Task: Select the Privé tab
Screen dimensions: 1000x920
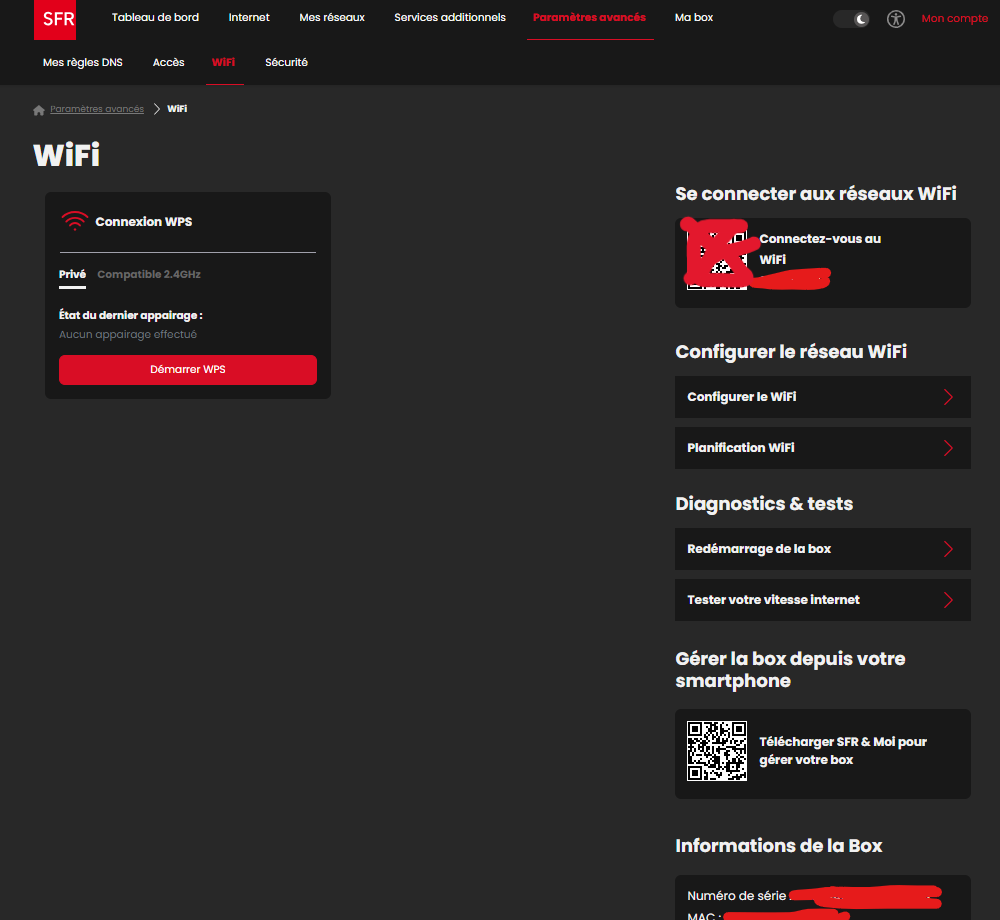Action: (72, 274)
